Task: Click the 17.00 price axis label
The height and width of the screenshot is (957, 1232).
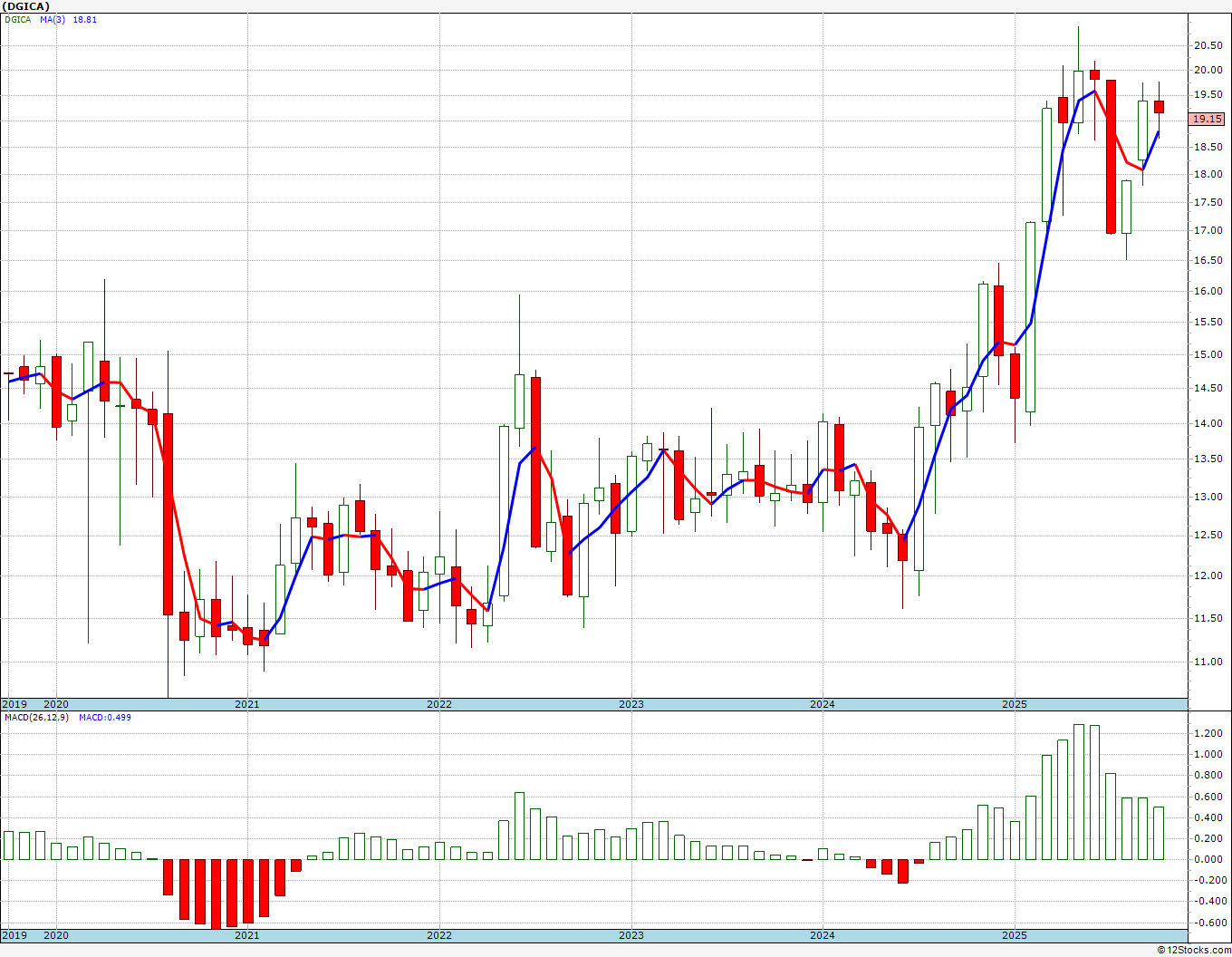Action: pos(1208,231)
